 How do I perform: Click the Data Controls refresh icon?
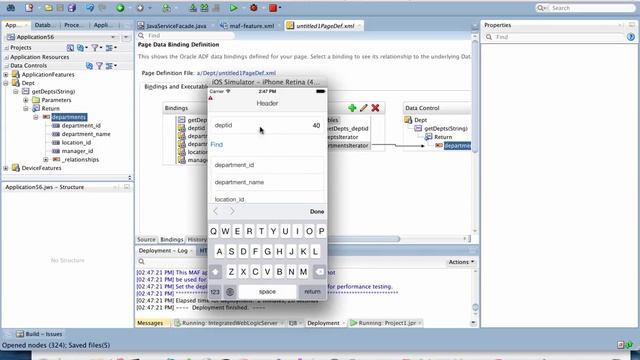click(x=90, y=65)
